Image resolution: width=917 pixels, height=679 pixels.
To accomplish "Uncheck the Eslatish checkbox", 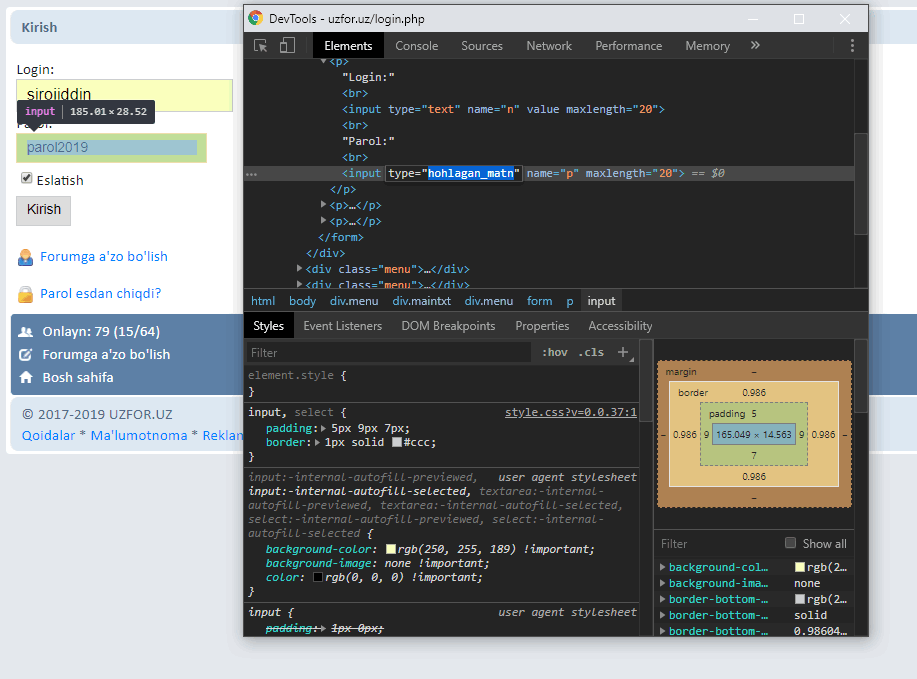I will (27, 179).
